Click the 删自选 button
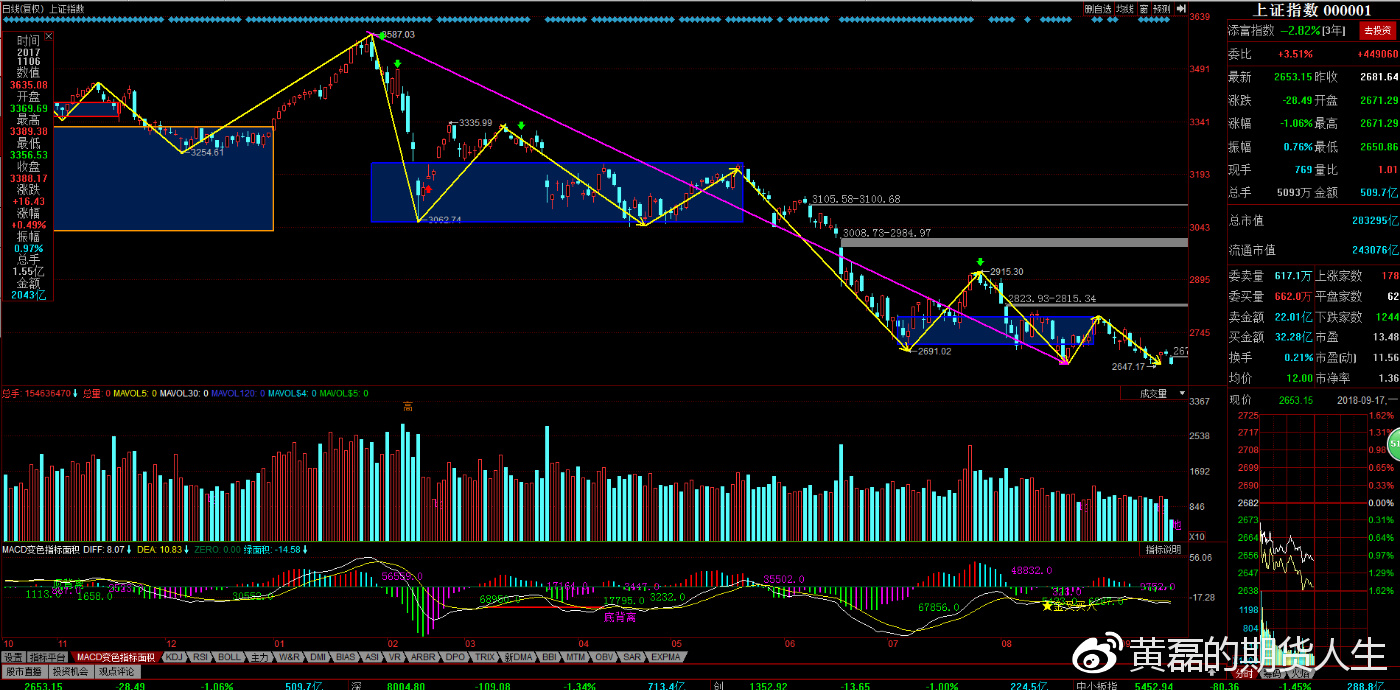 click(1097, 8)
